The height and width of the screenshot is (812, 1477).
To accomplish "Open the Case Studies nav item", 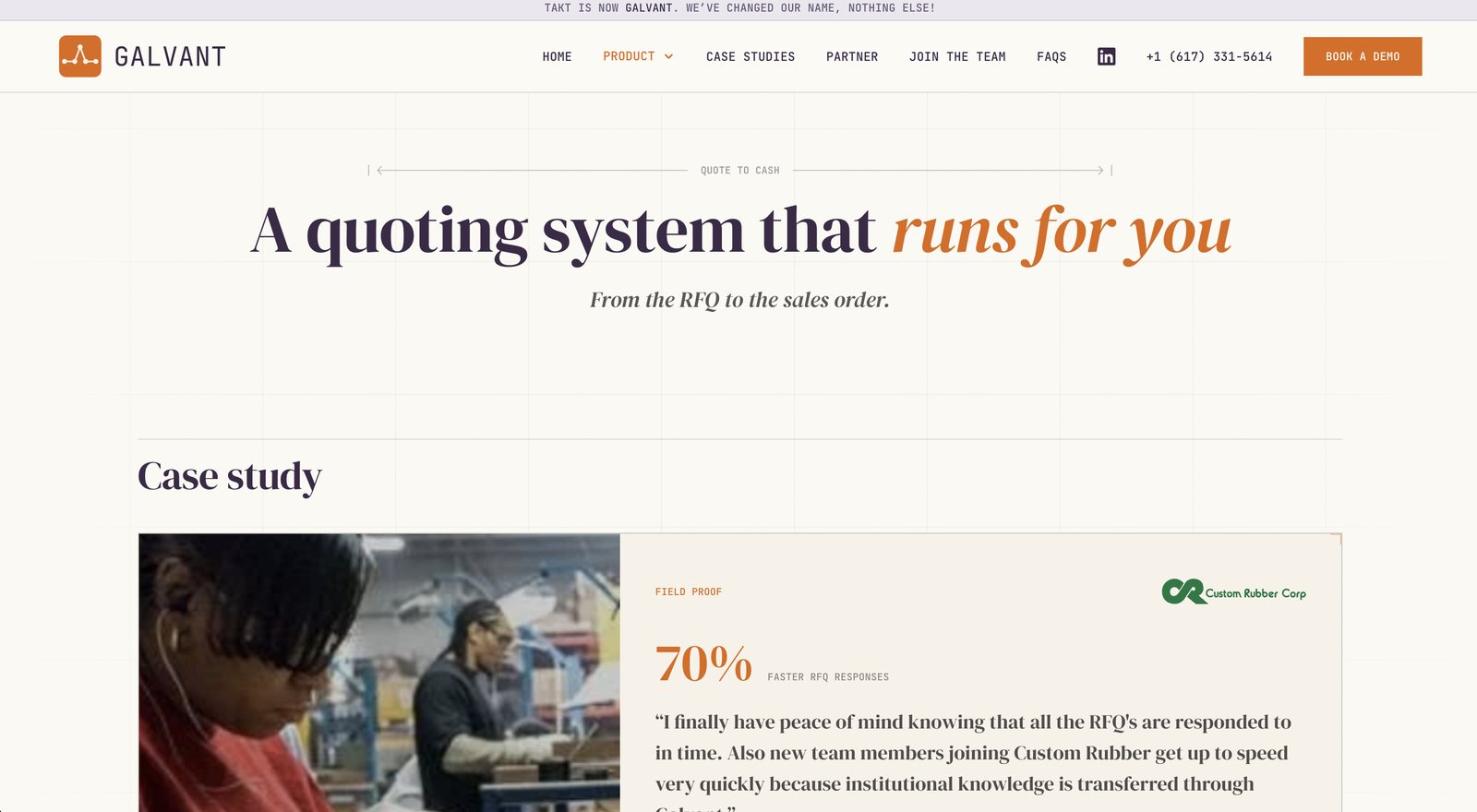I will tap(751, 56).
